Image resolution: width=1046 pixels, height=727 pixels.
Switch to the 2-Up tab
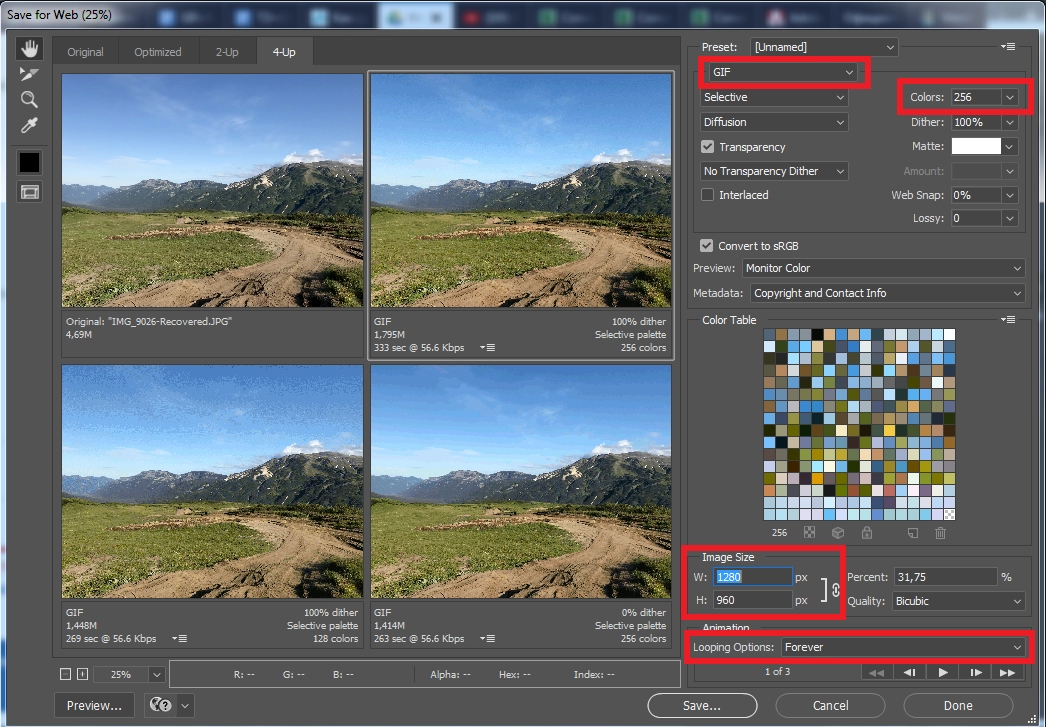point(227,51)
